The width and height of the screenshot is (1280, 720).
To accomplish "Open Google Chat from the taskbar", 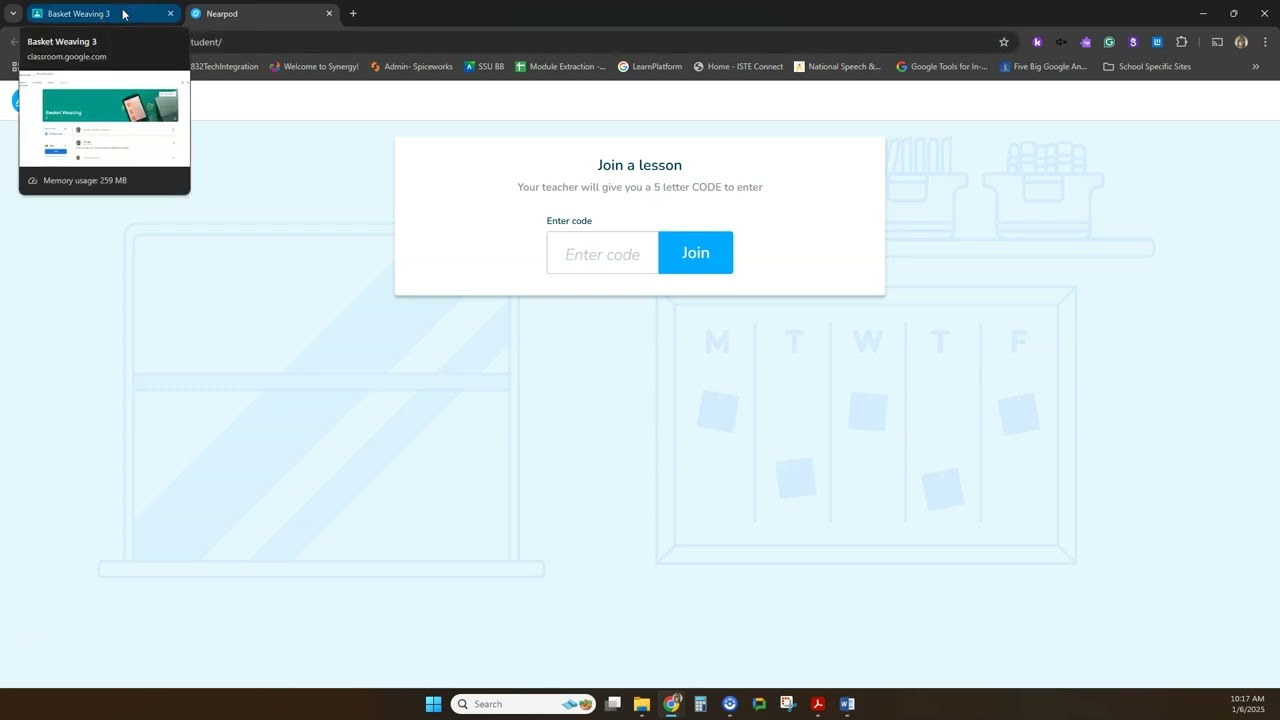I will pos(759,704).
